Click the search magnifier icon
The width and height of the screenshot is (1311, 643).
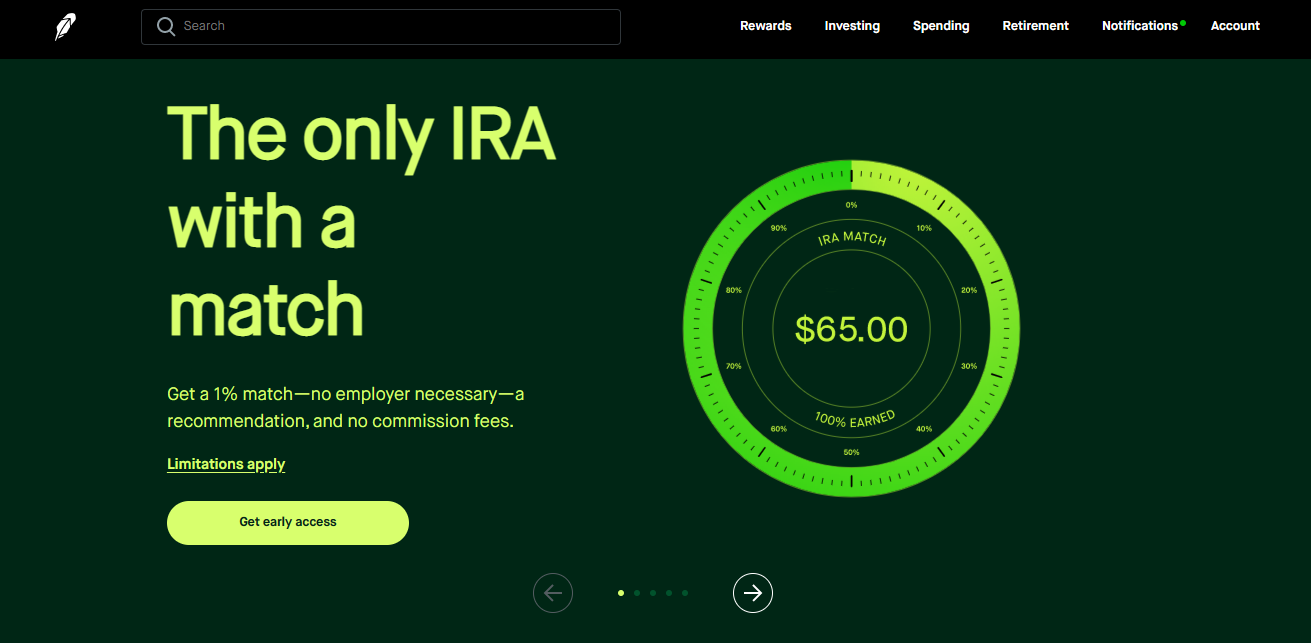(x=166, y=26)
